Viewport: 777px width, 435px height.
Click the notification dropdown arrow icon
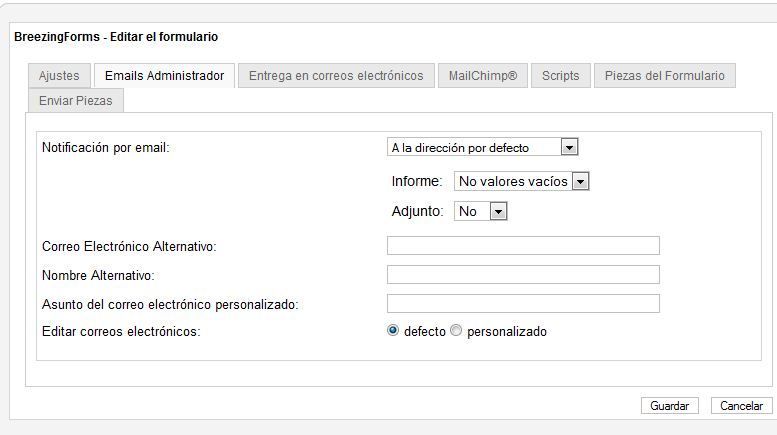[x=569, y=147]
